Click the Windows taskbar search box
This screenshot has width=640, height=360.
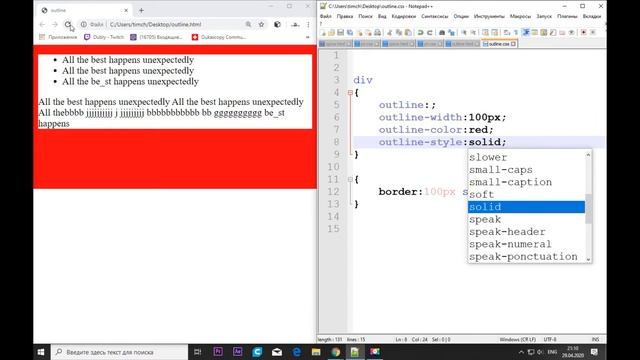(x=119, y=352)
